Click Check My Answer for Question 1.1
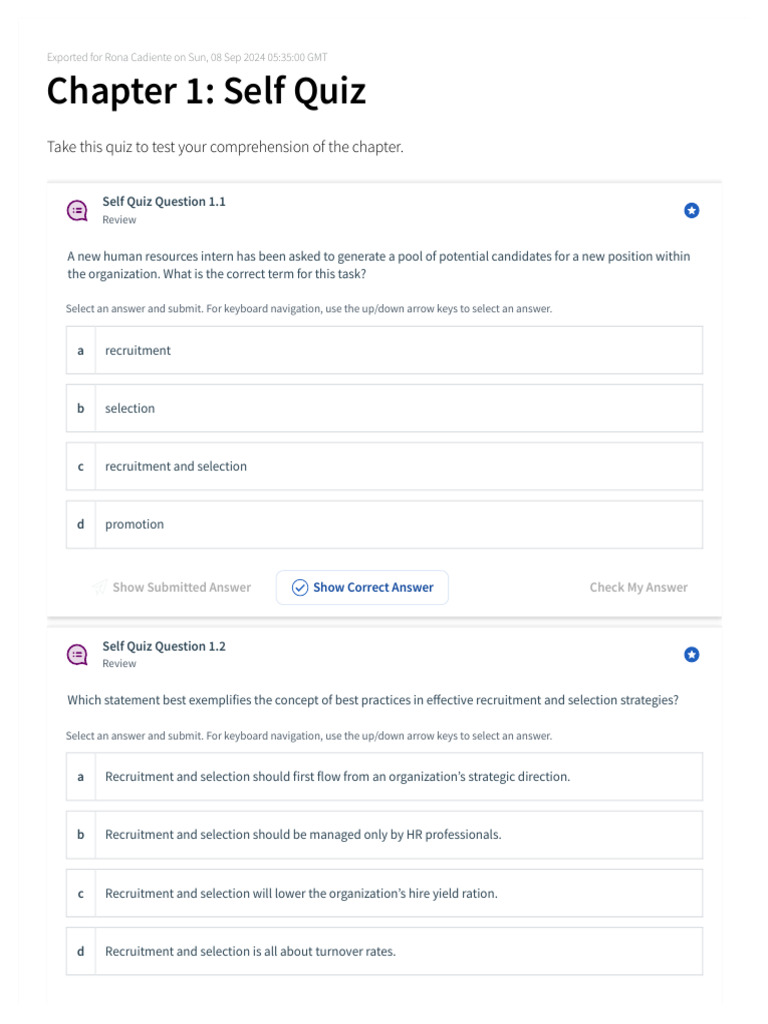The width and height of the screenshot is (768, 1024). click(x=638, y=588)
